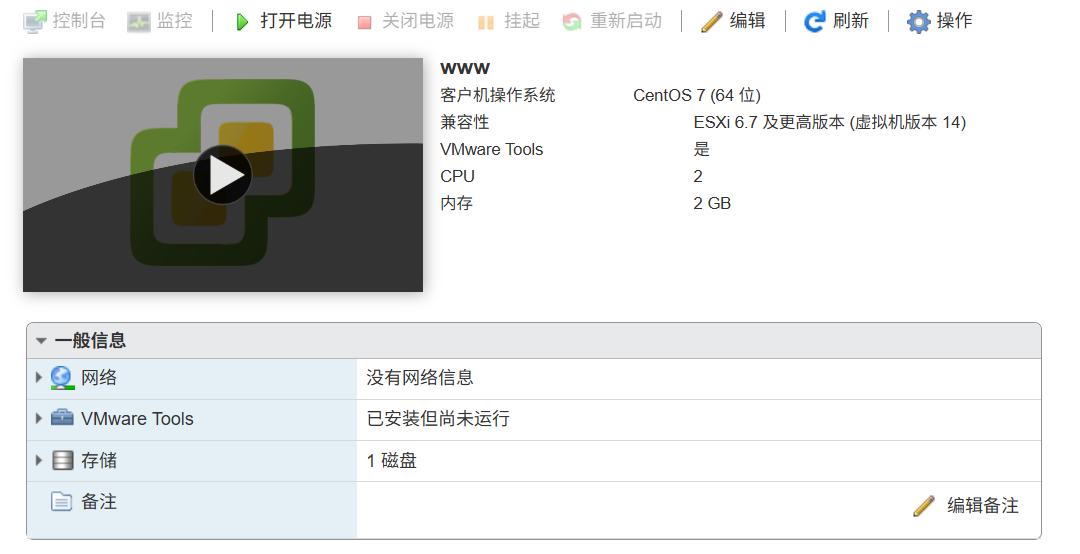Expand the 网络 row arrow

tap(39, 377)
